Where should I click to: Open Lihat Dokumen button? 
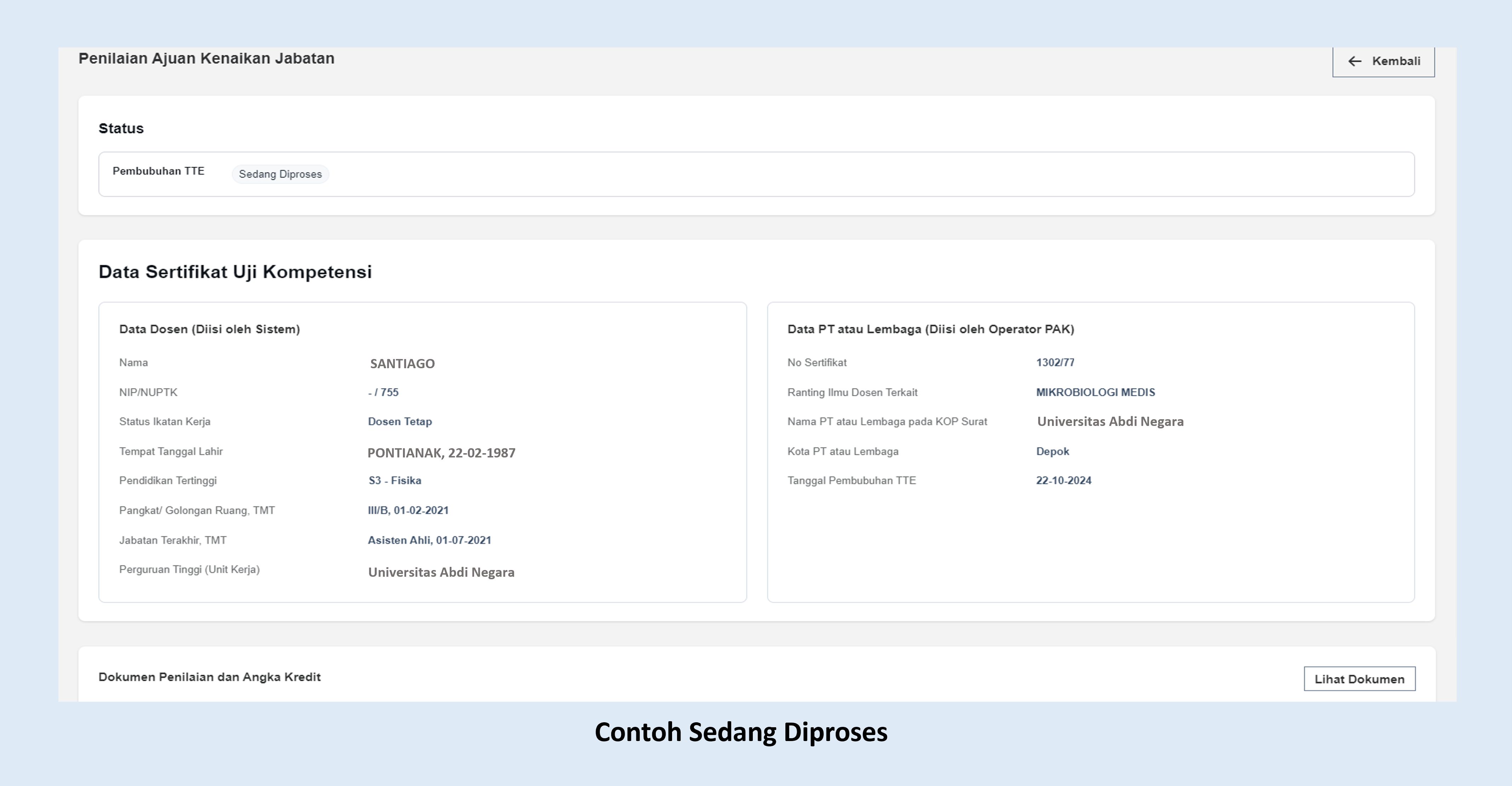[x=1359, y=679]
